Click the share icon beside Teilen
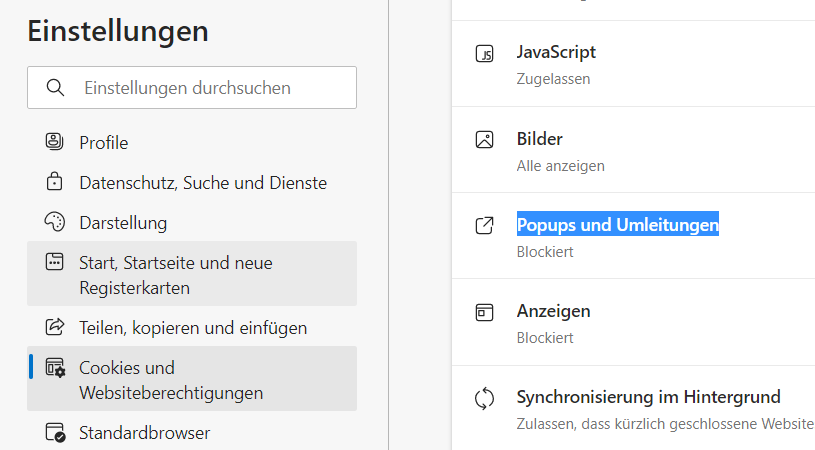Screen dimensions: 815x450 click(55, 327)
